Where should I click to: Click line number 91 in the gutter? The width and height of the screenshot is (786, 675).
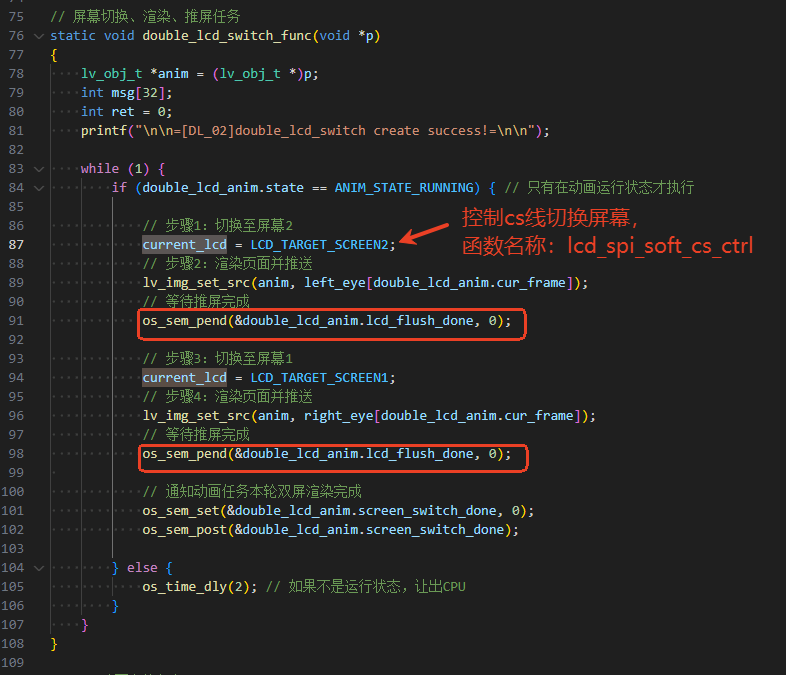[16, 321]
